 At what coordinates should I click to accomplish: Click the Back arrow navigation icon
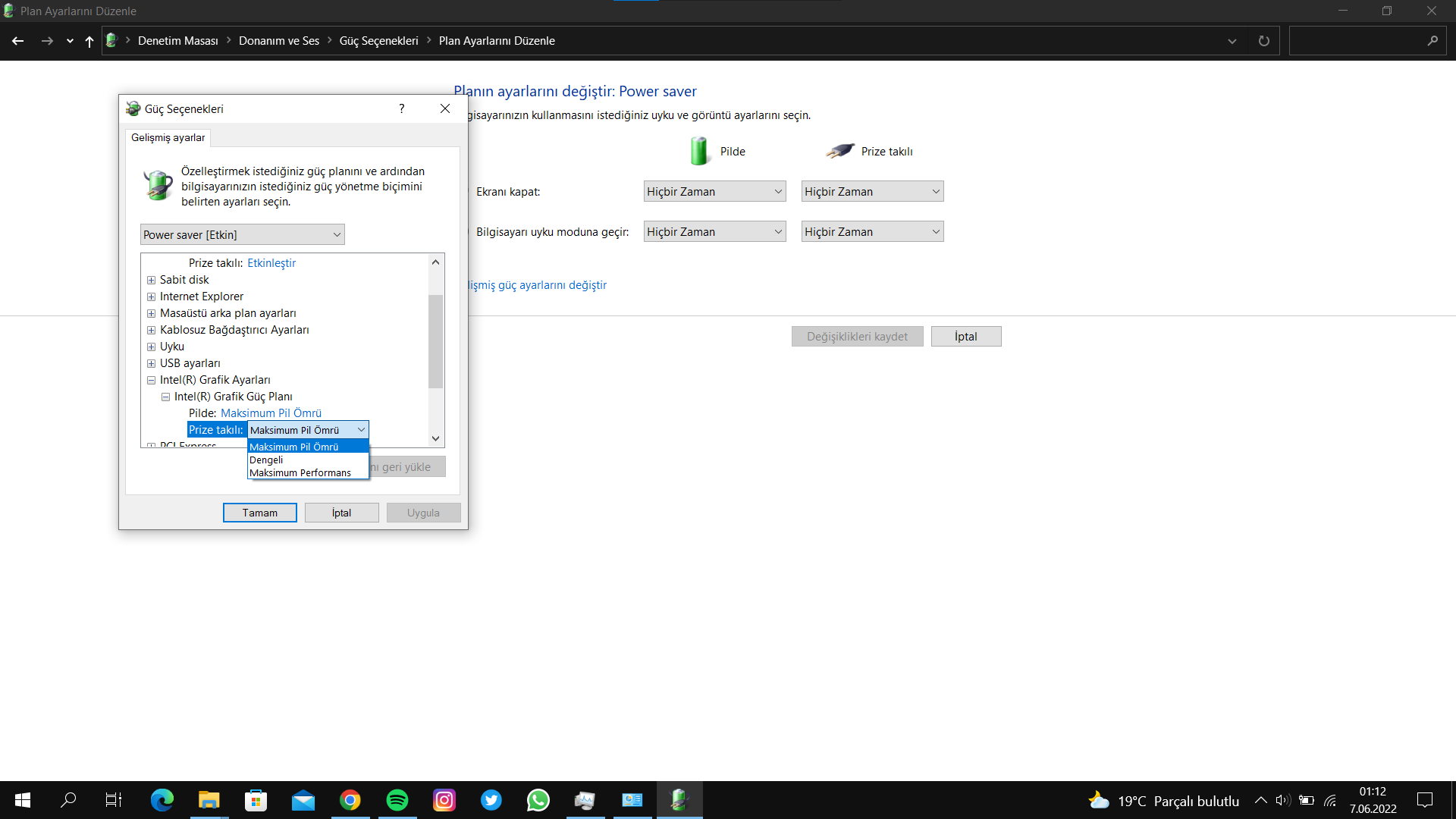18,41
